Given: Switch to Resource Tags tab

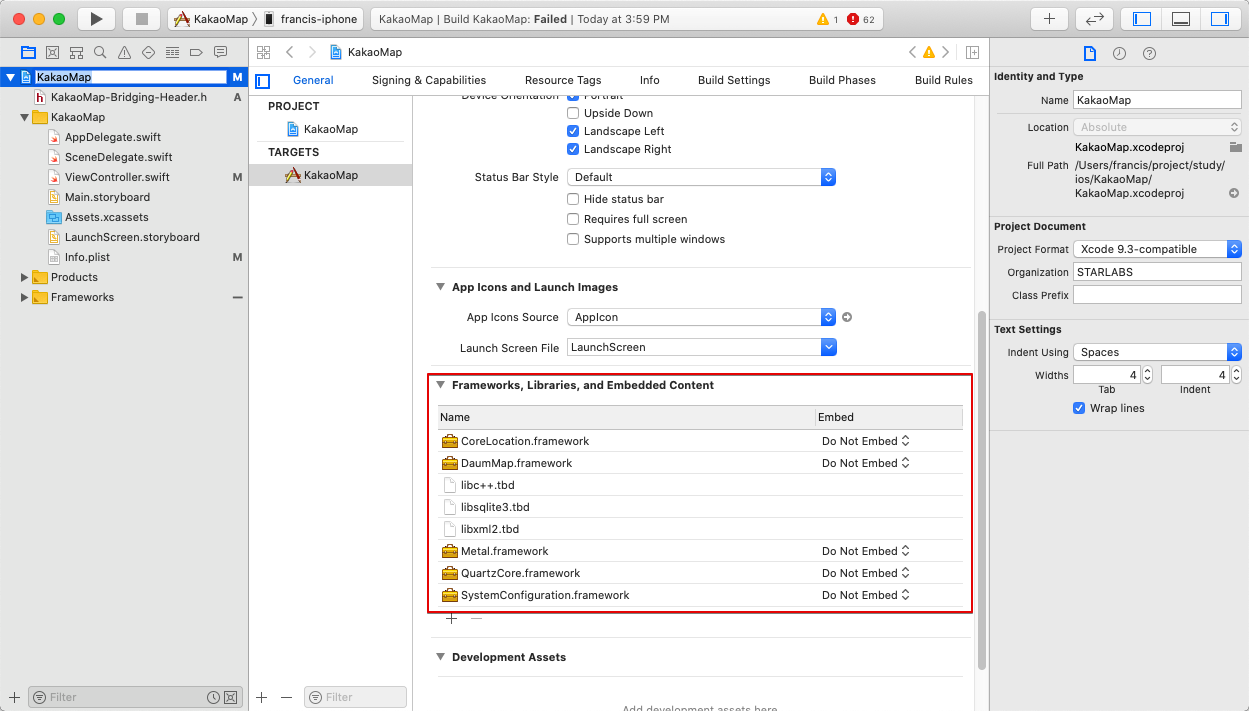Looking at the screenshot, I should click(x=563, y=80).
